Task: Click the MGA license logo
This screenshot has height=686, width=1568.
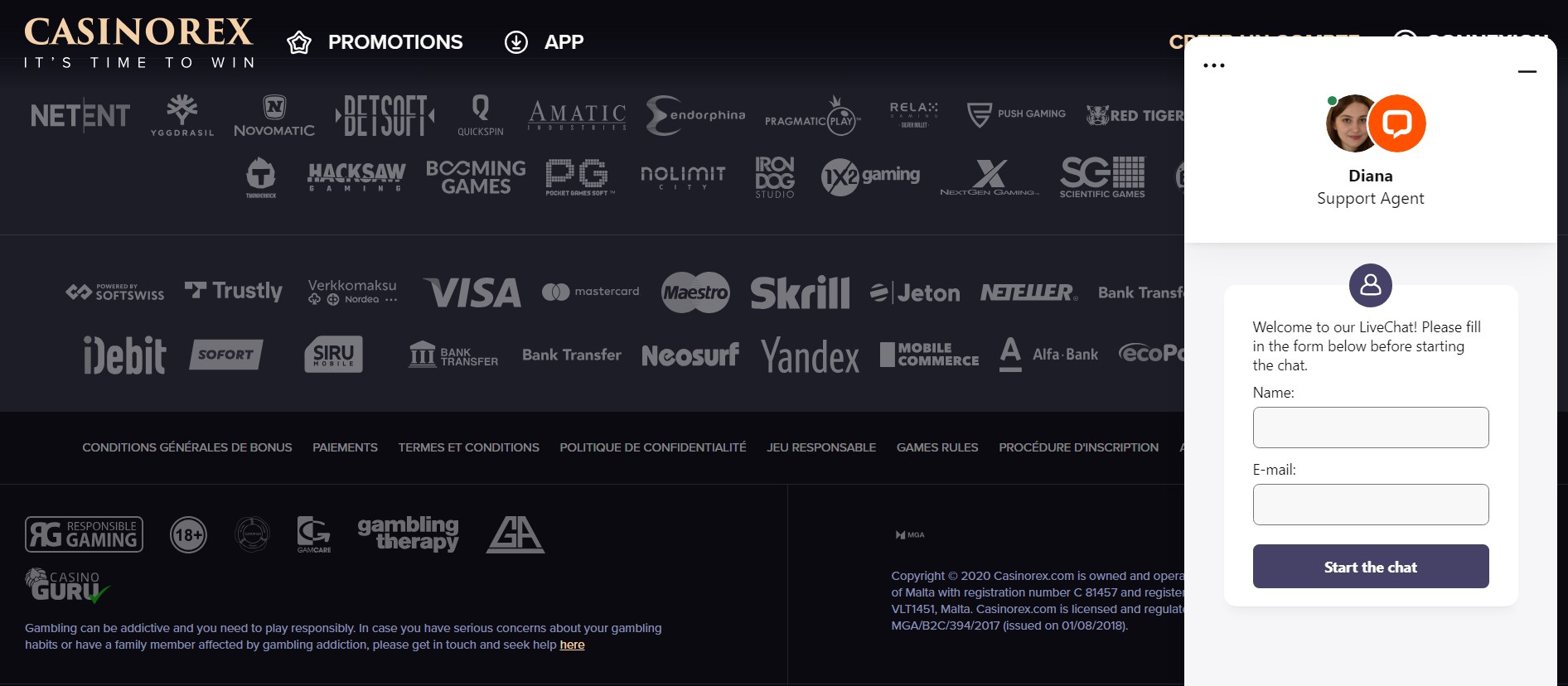Action: [x=910, y=535]
